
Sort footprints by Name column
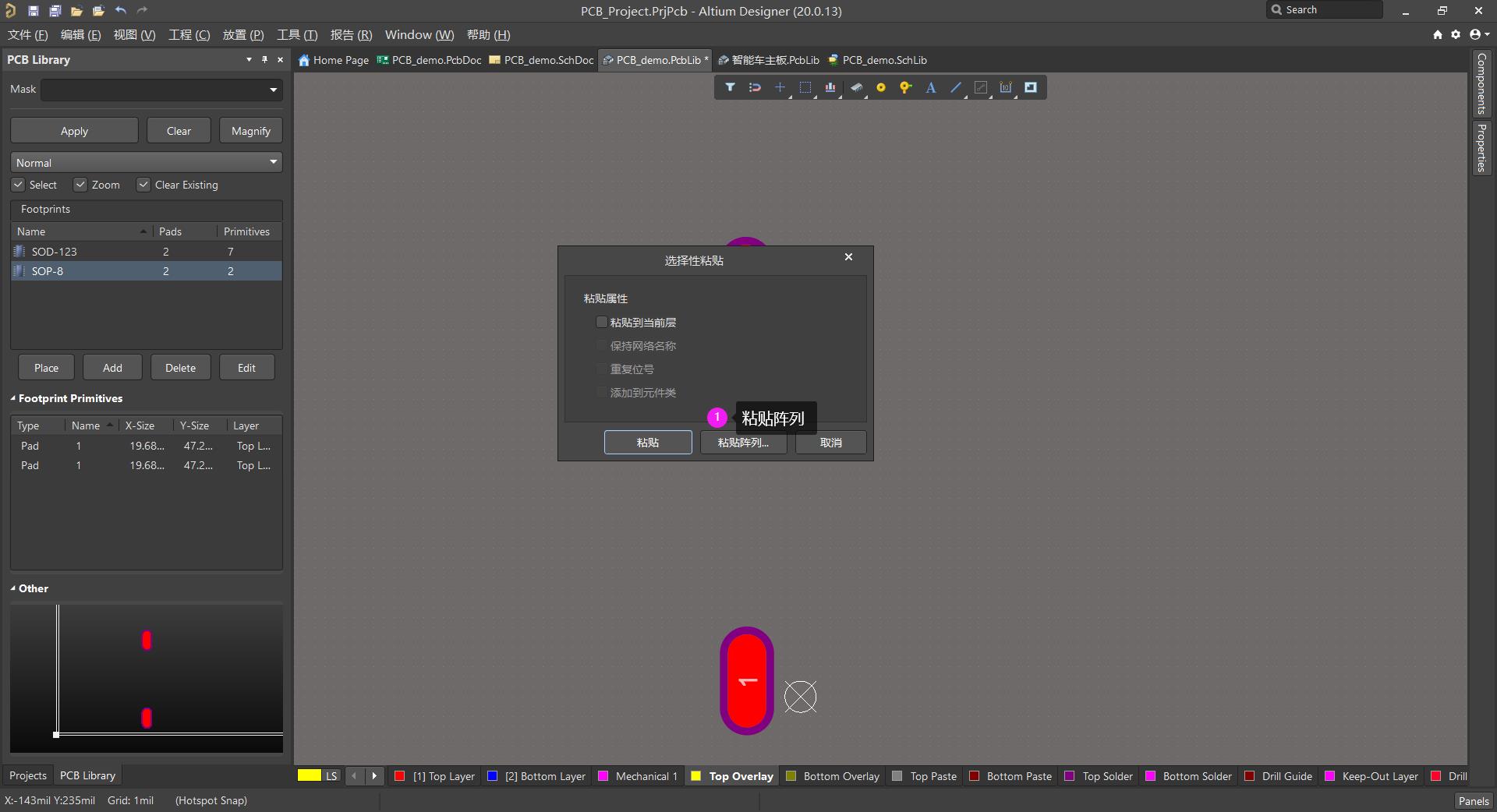tap(82, 231)
